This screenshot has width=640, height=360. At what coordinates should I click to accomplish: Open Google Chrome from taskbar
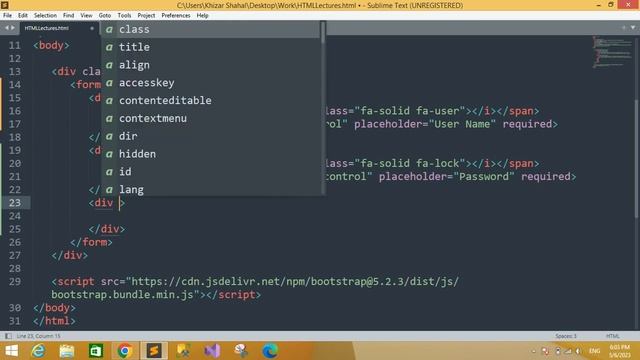point(125,351)
